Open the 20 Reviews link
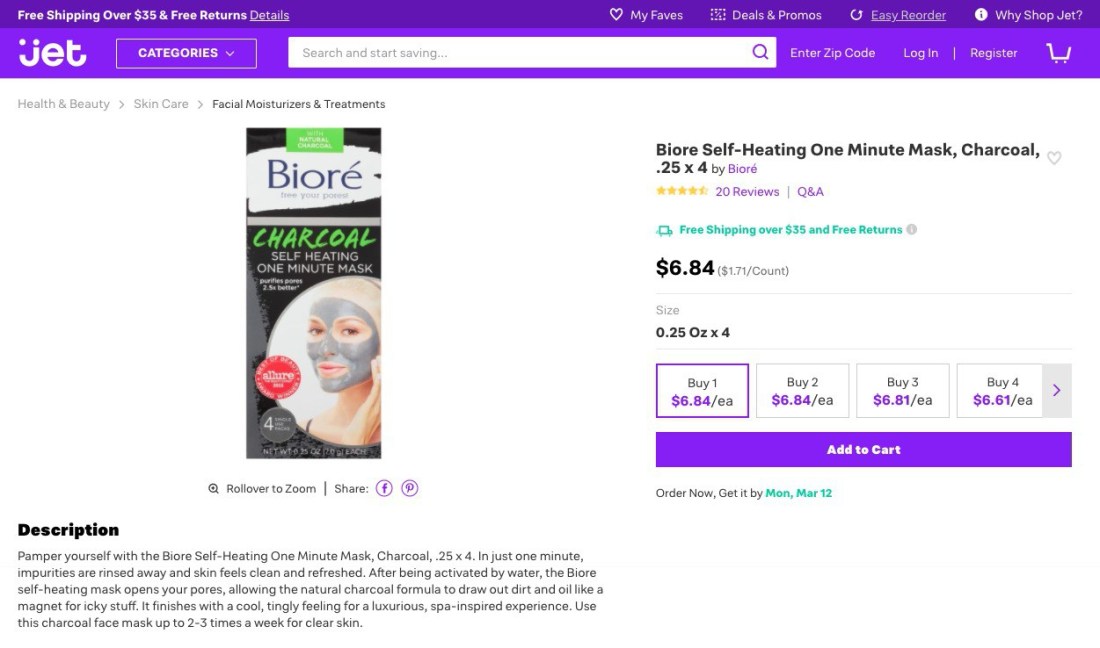The width and height of the screenshot is (1100, 648). [x=747, y=191]
